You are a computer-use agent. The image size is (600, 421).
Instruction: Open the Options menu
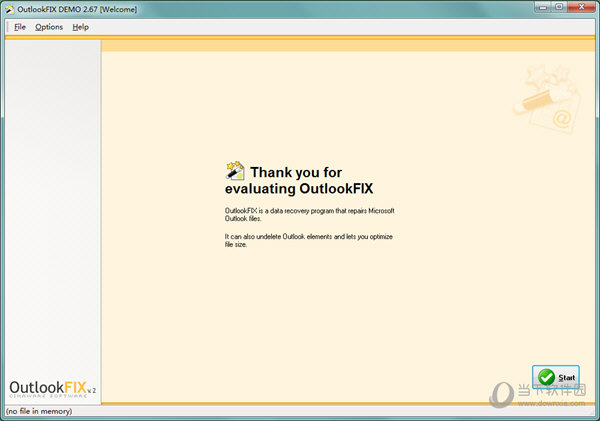pyautogui.click(x=49, y=27)
